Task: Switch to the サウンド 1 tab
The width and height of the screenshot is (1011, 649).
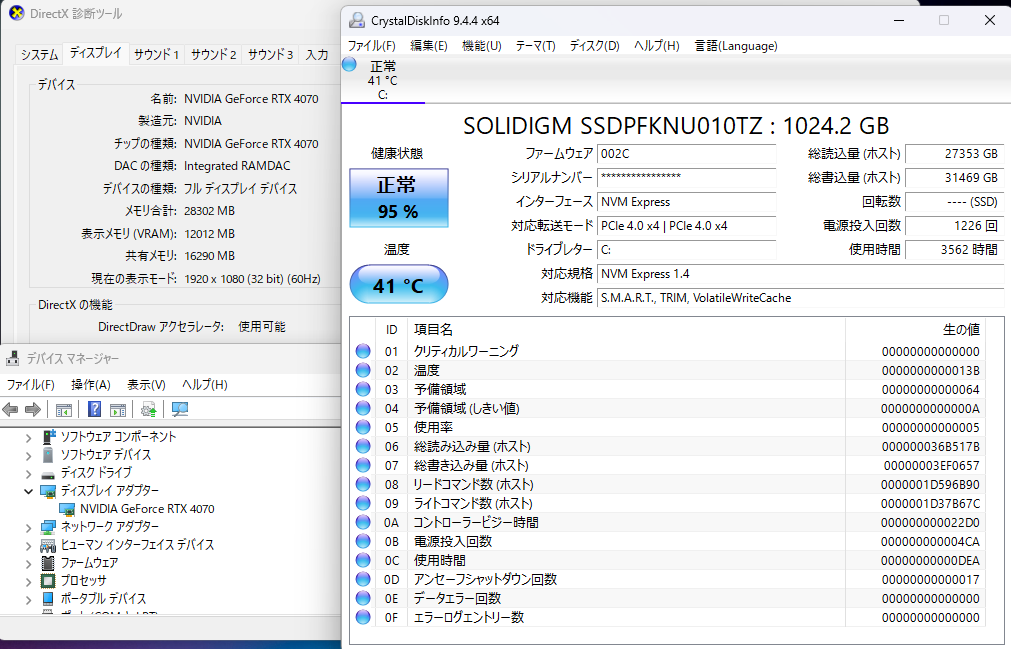Action: click(157, 55)
